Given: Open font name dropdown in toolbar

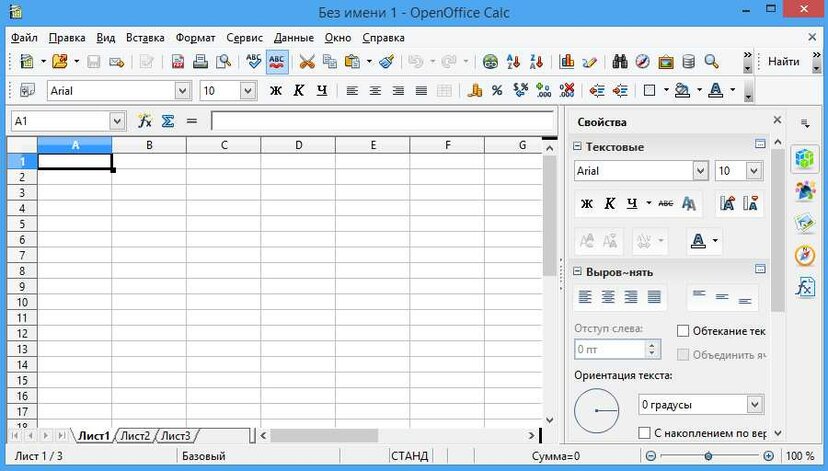Looking at the screenshot, I should 183,91.
